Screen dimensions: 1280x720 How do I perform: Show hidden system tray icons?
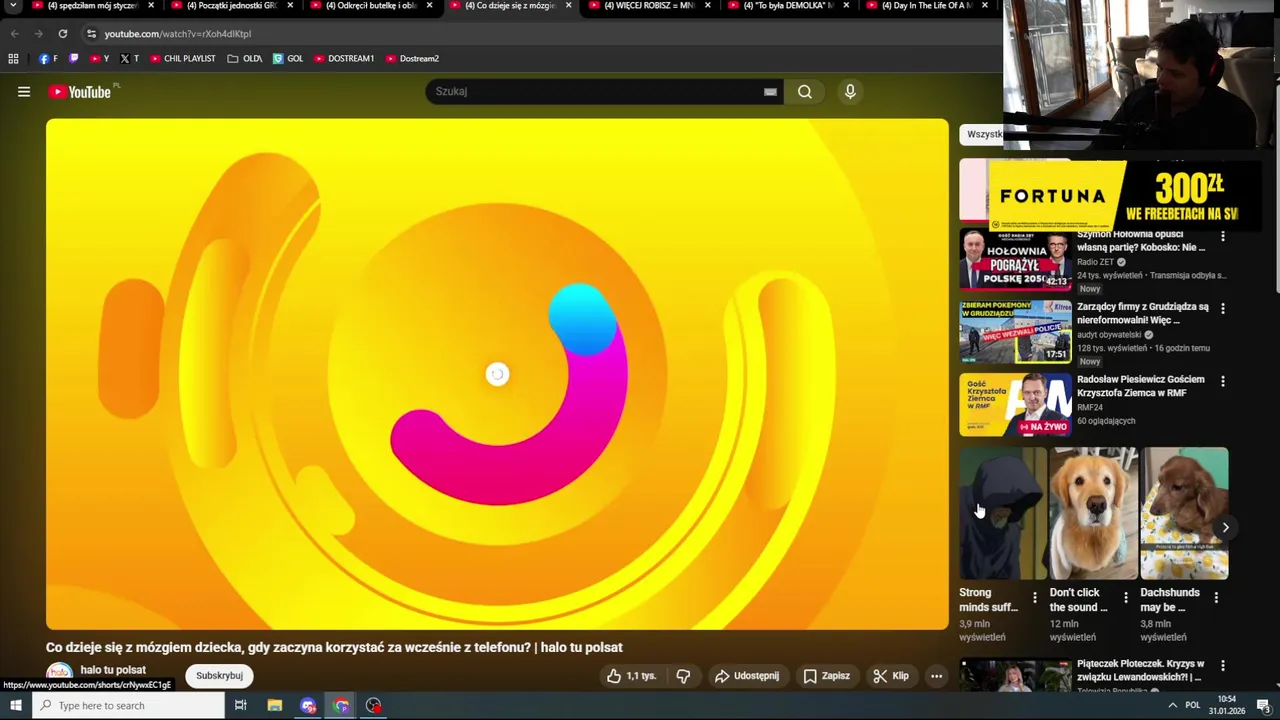[1172, 706]
